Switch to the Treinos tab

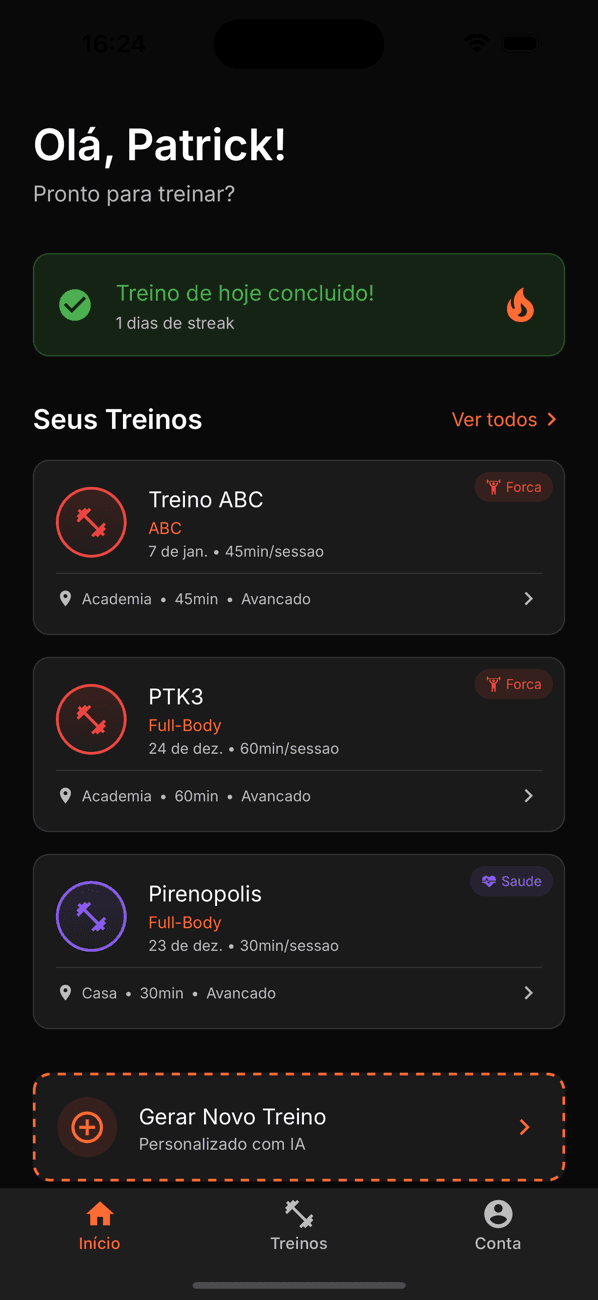298,1225
